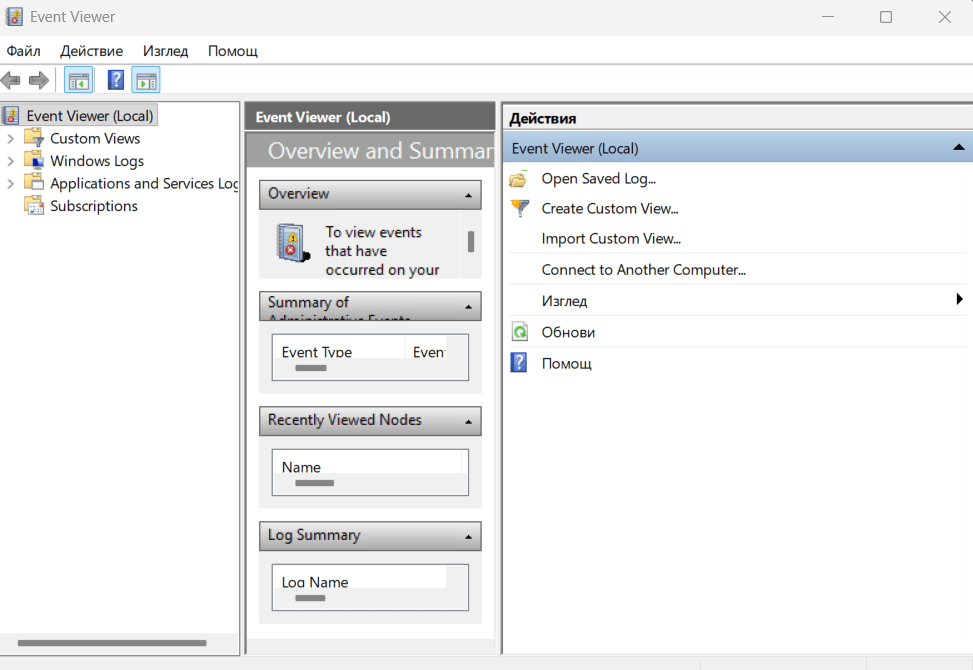Click the Forward arrow toolbar icon
Screen dimensions: 973x670
click(38, 80)
